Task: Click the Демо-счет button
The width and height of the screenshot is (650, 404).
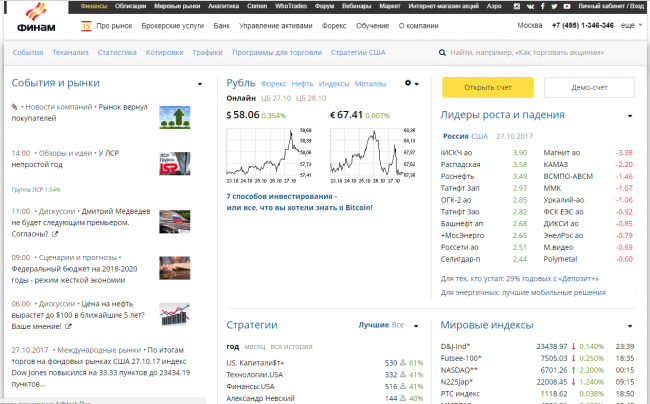Action: click(x=588, y=88)
